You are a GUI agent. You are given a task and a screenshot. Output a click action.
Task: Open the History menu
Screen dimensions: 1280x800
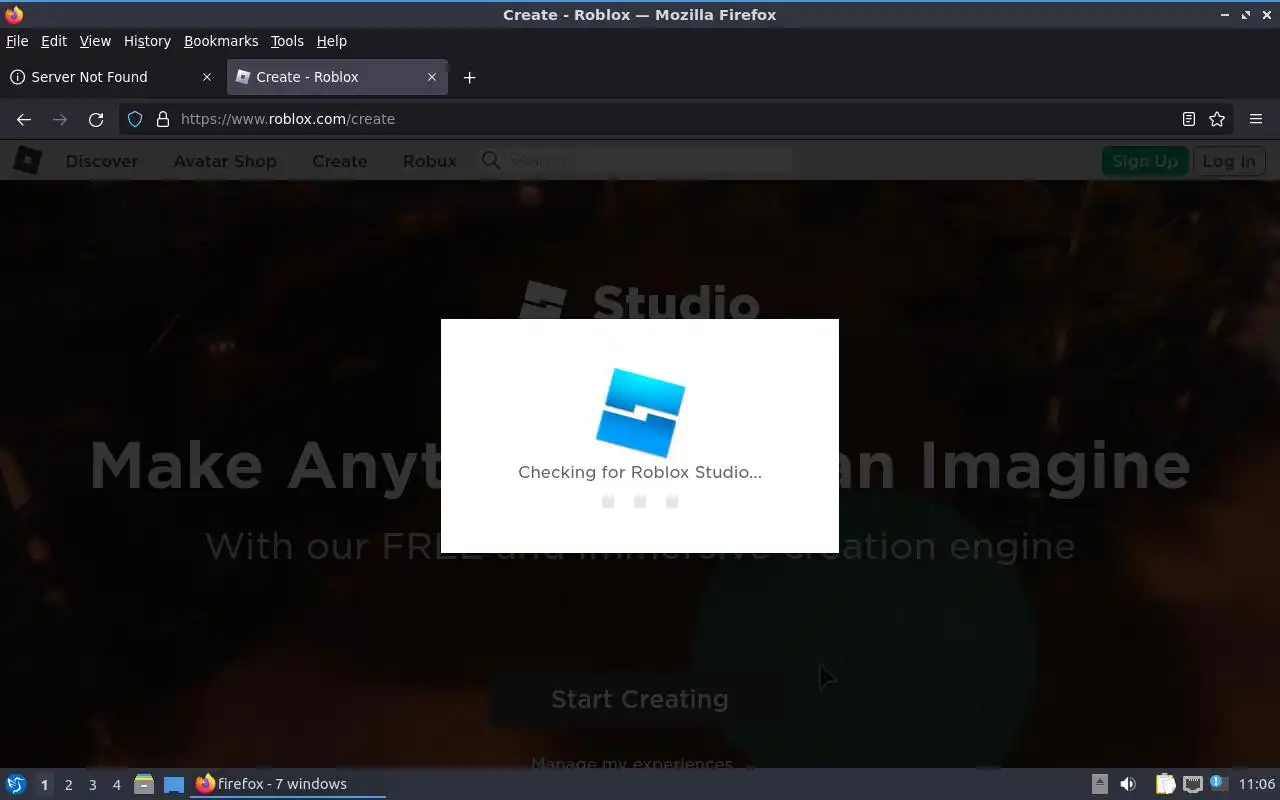pyautogui.click(x=147, y=41)
